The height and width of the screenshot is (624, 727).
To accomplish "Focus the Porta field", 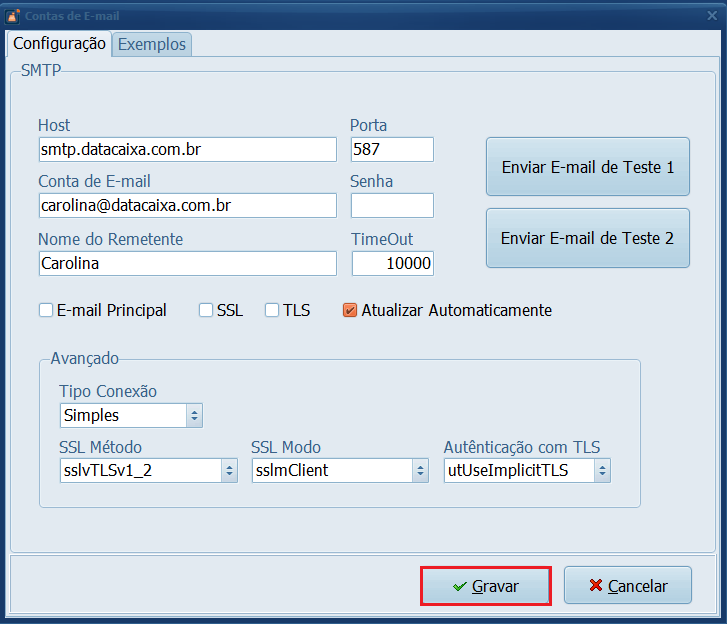I will pyautogui.click(x=392, y=149).
